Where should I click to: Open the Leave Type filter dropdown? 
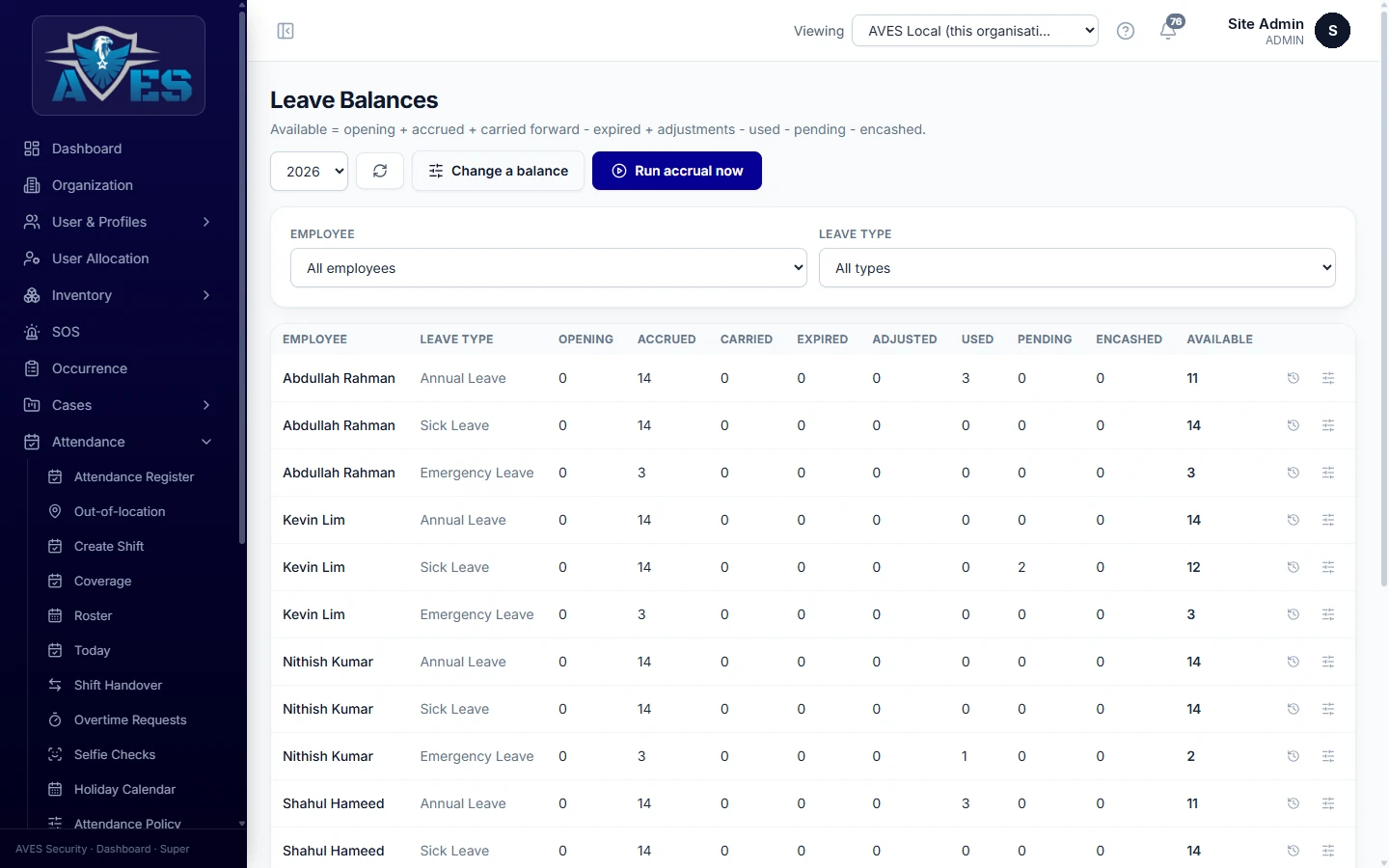coord(1077,268)
